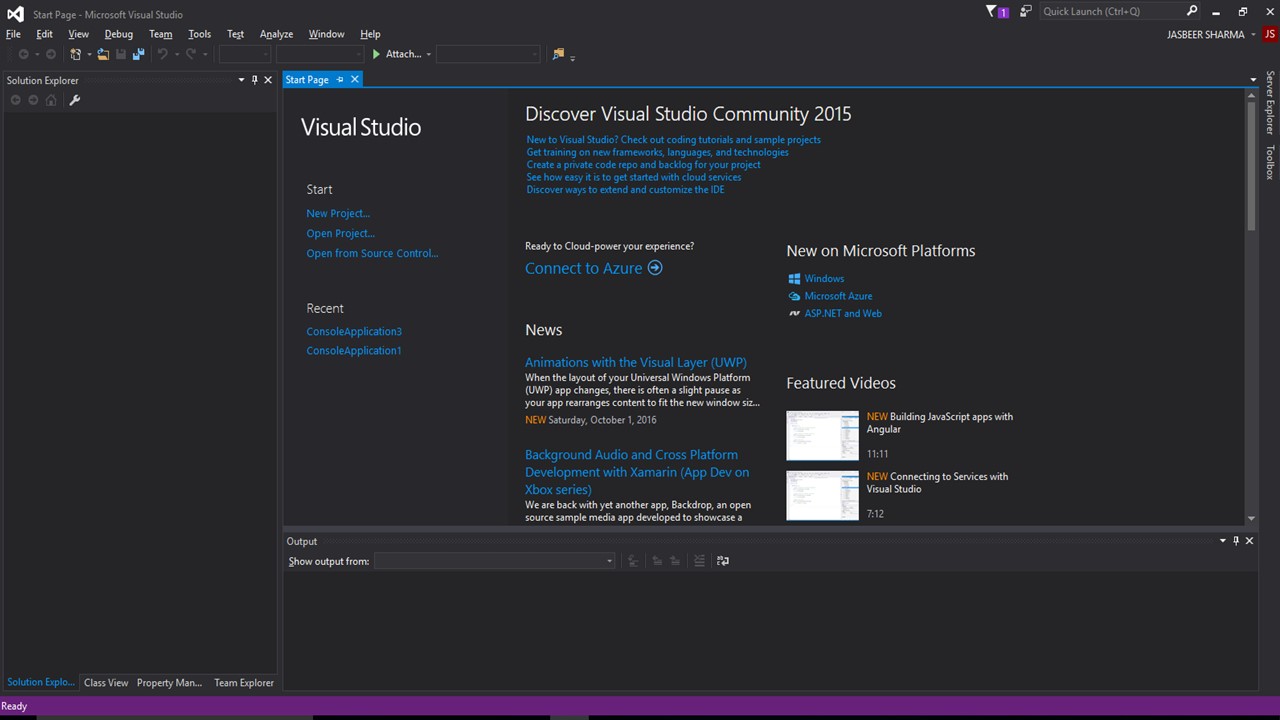Image resolution: width=1280 pixels, height=720 pixels.
Task: Open the Debug menu
Action: 119,34
